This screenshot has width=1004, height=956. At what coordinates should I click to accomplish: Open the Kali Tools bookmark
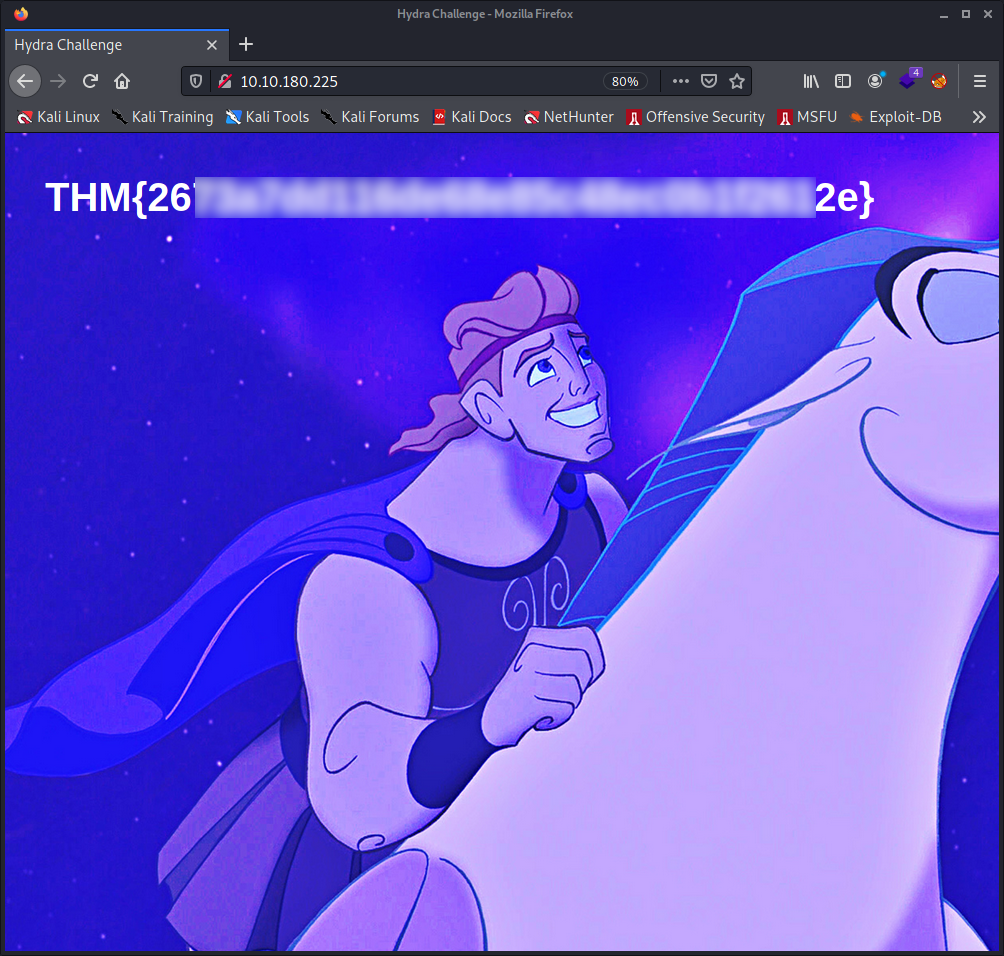[268, 117]
